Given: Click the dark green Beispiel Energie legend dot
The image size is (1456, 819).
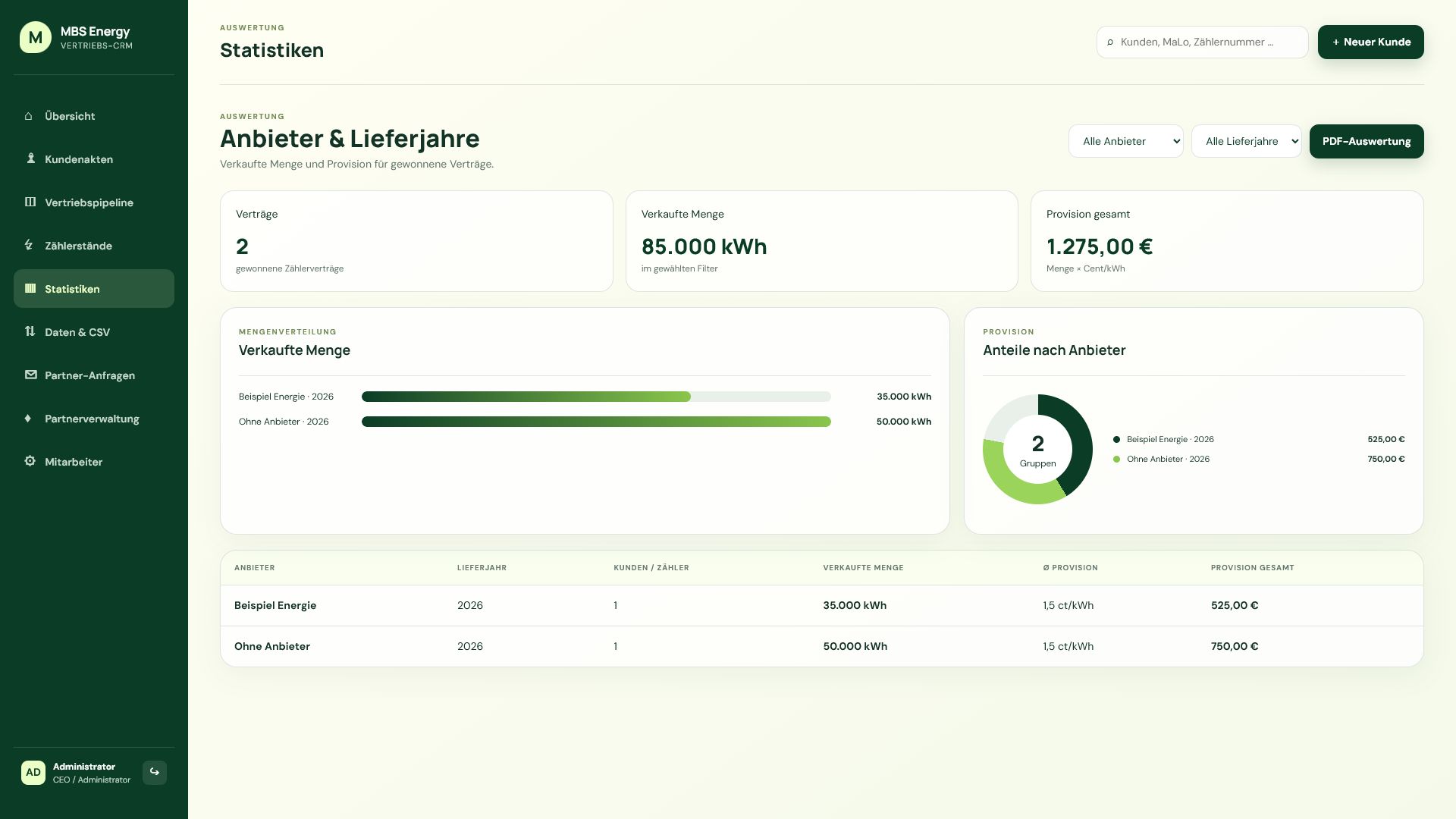Looking at the screenshot, I should pos(1116,440).
